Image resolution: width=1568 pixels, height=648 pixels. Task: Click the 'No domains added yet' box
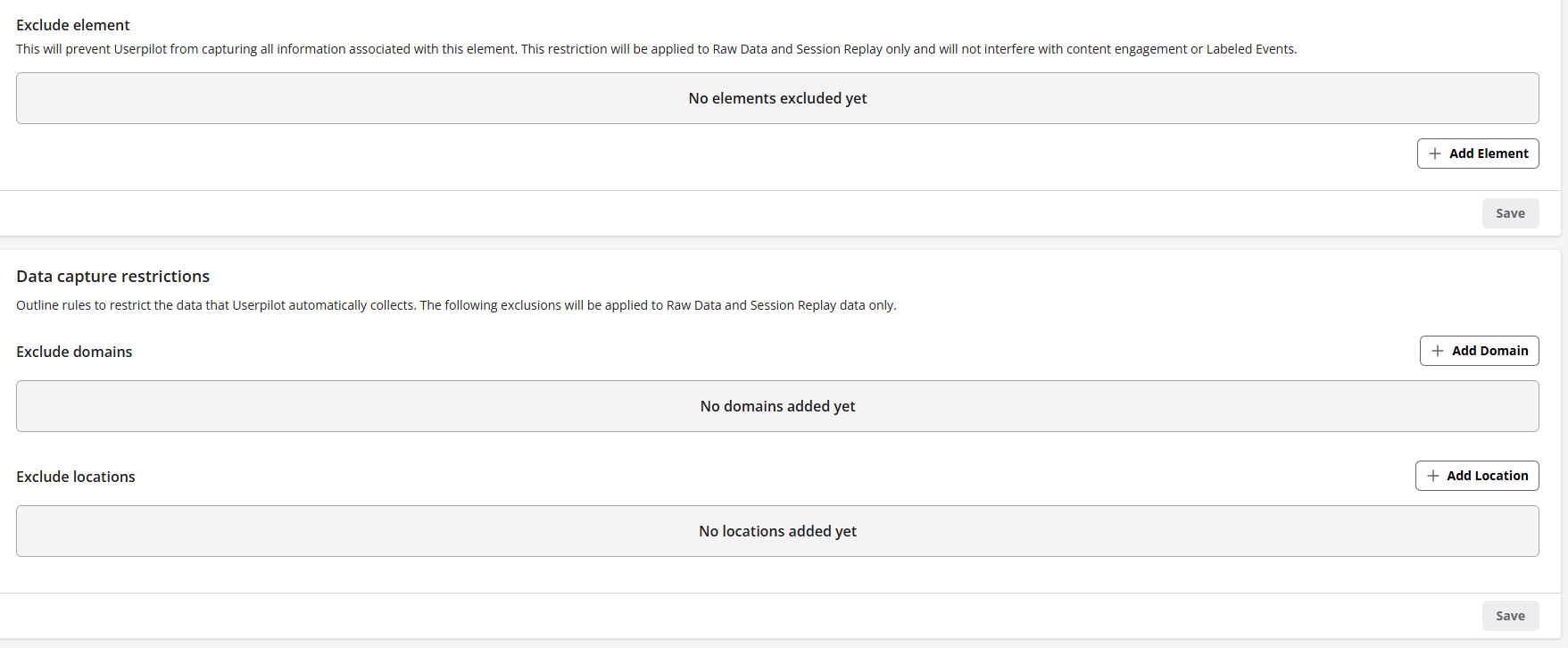click(x=777, y=406)
